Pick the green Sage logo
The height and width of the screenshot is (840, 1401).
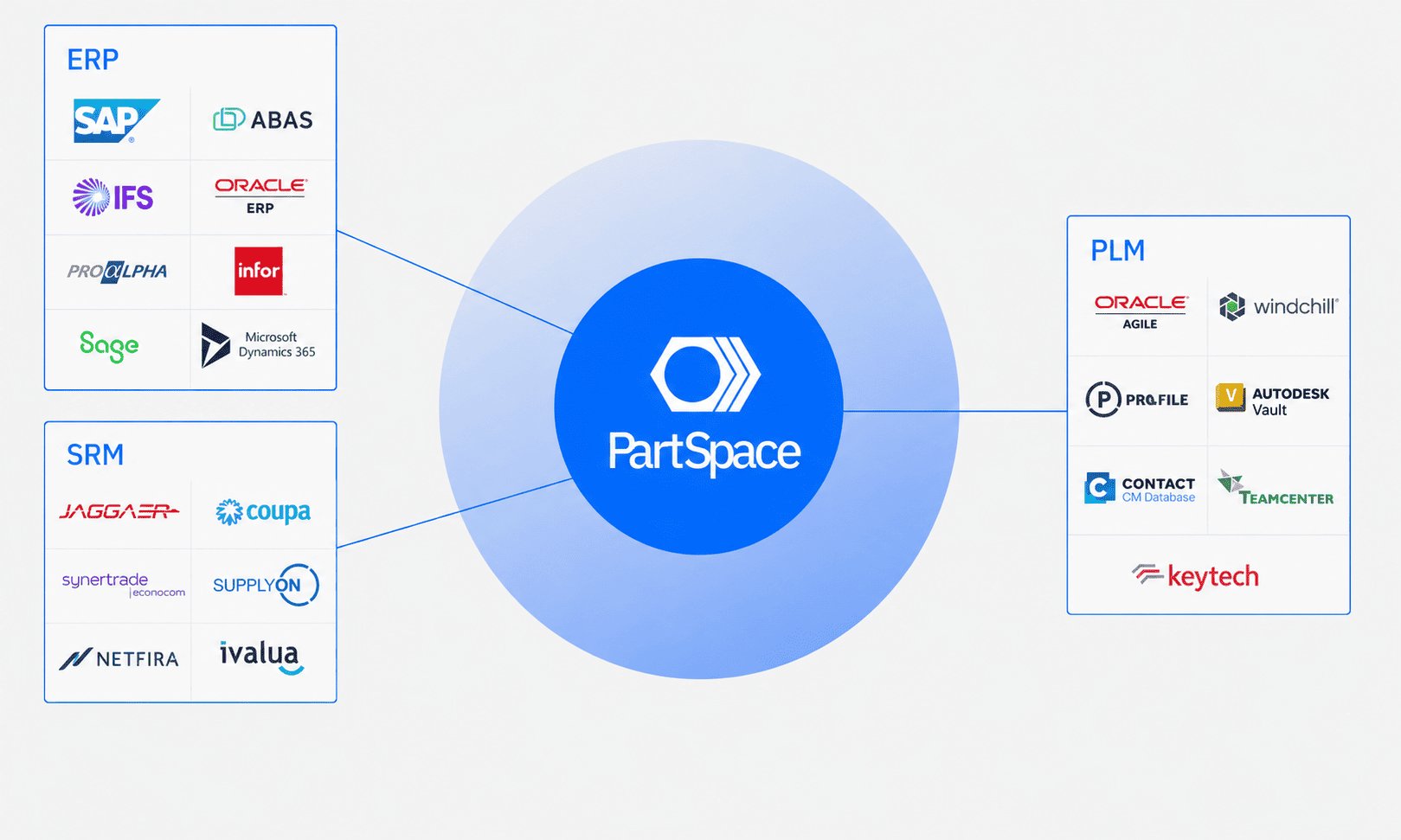(x=109, y=346)
